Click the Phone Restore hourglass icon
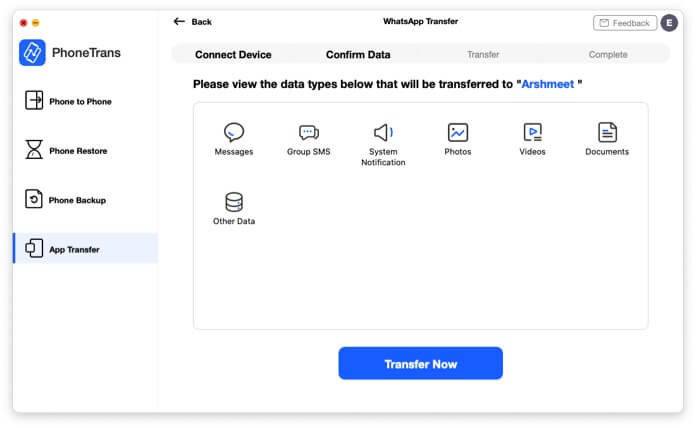This screenshot has width=696, height=428. coord(34,149)
